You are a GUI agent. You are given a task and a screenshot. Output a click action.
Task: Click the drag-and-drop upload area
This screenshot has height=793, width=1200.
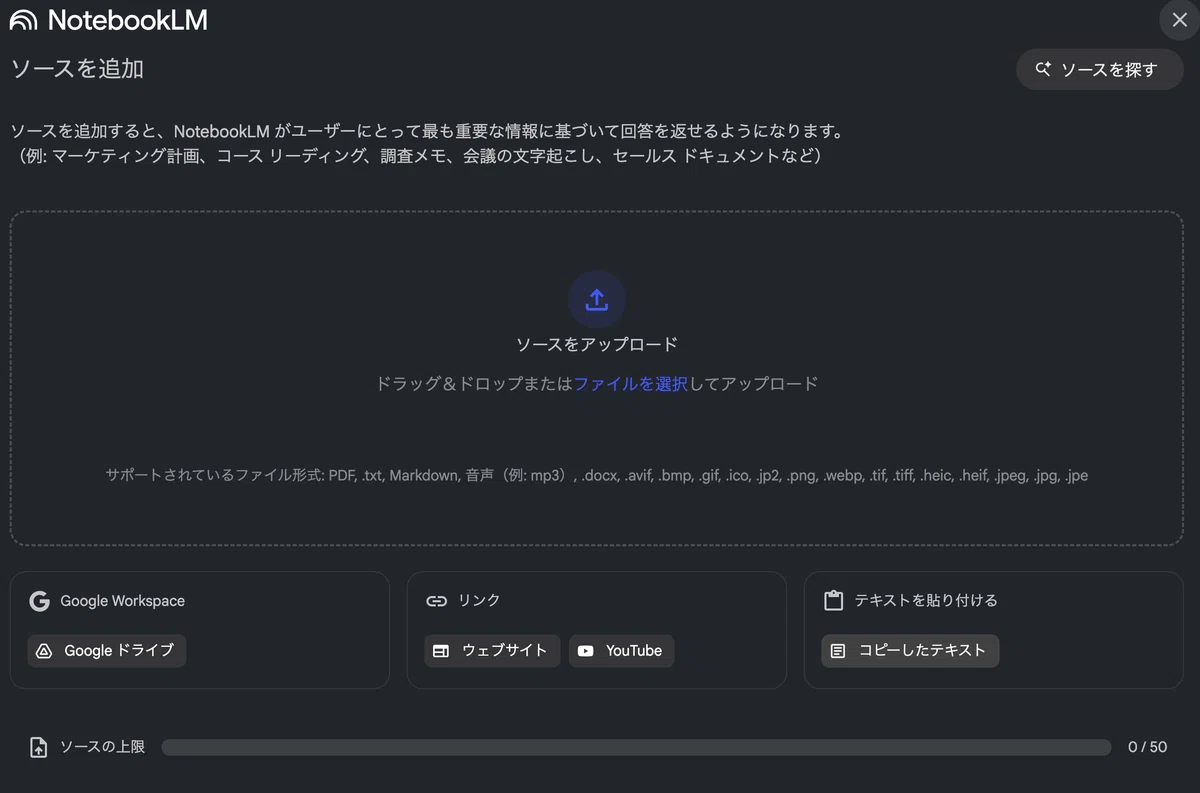tap(597, 378)
